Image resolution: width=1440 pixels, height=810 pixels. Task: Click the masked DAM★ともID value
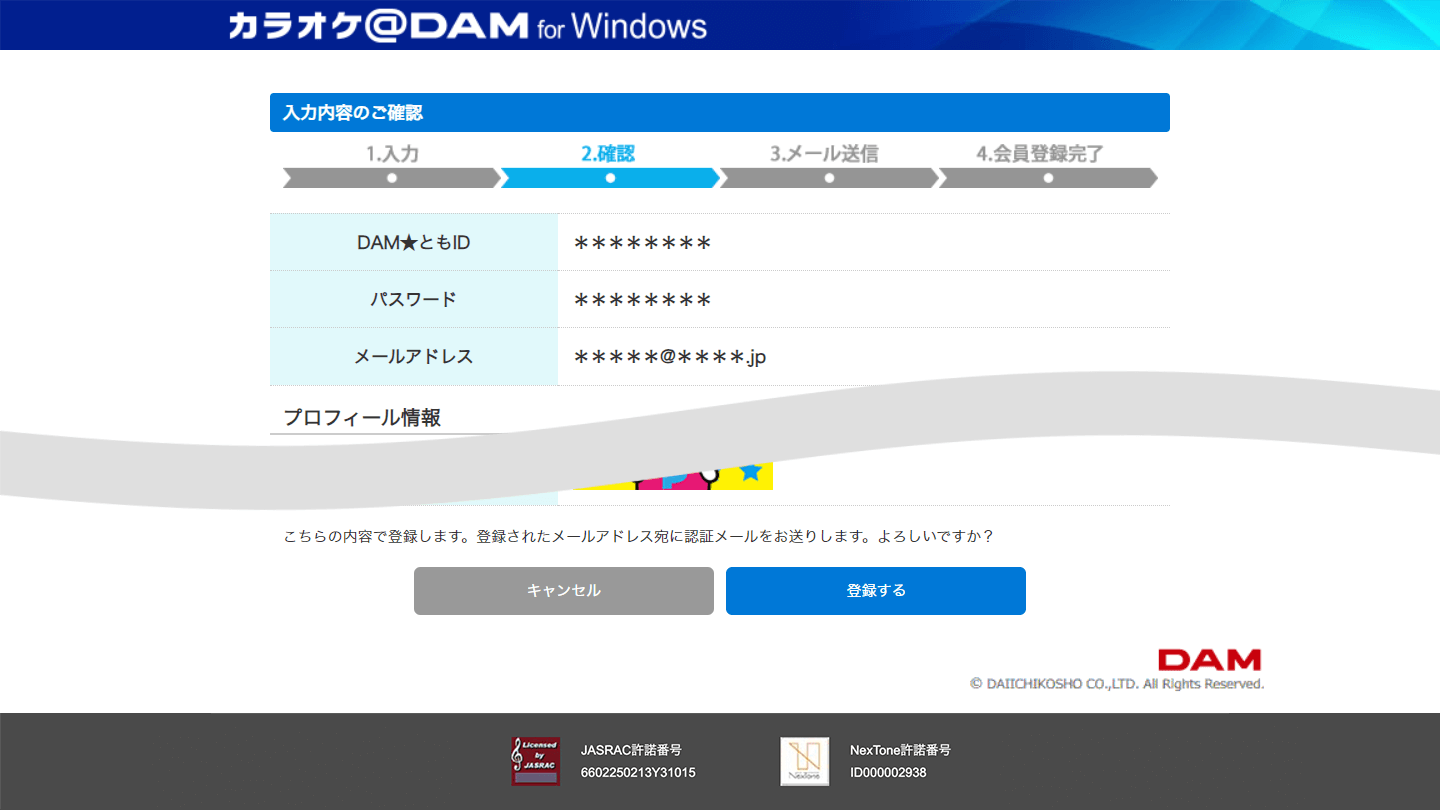click(643, 243)
